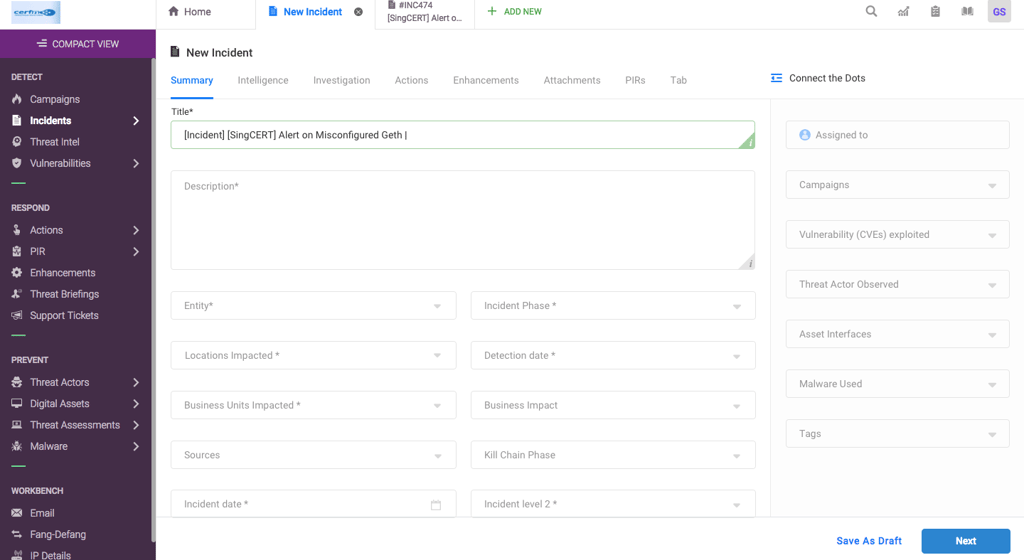Open the Kill Chain Phase dropdown
Image resolution: width=1024 pixels, height=560 pixels.
click(x=613, y=455)
